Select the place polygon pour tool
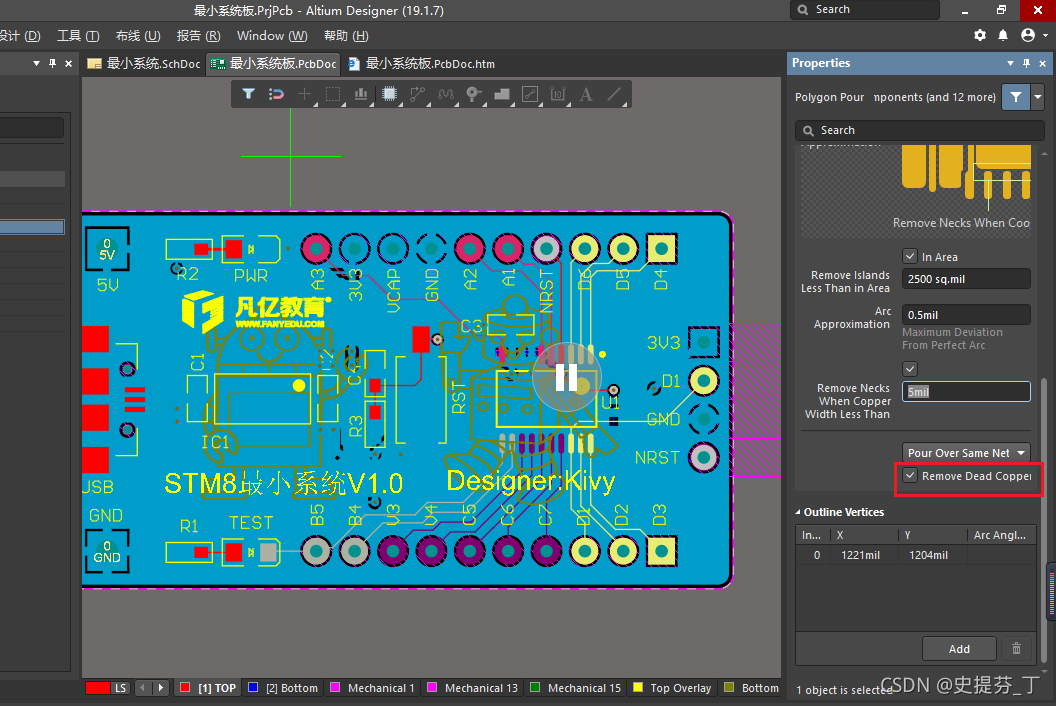Image resolution: width=1056 pixels, height=706 pixels. coord(502,94)
